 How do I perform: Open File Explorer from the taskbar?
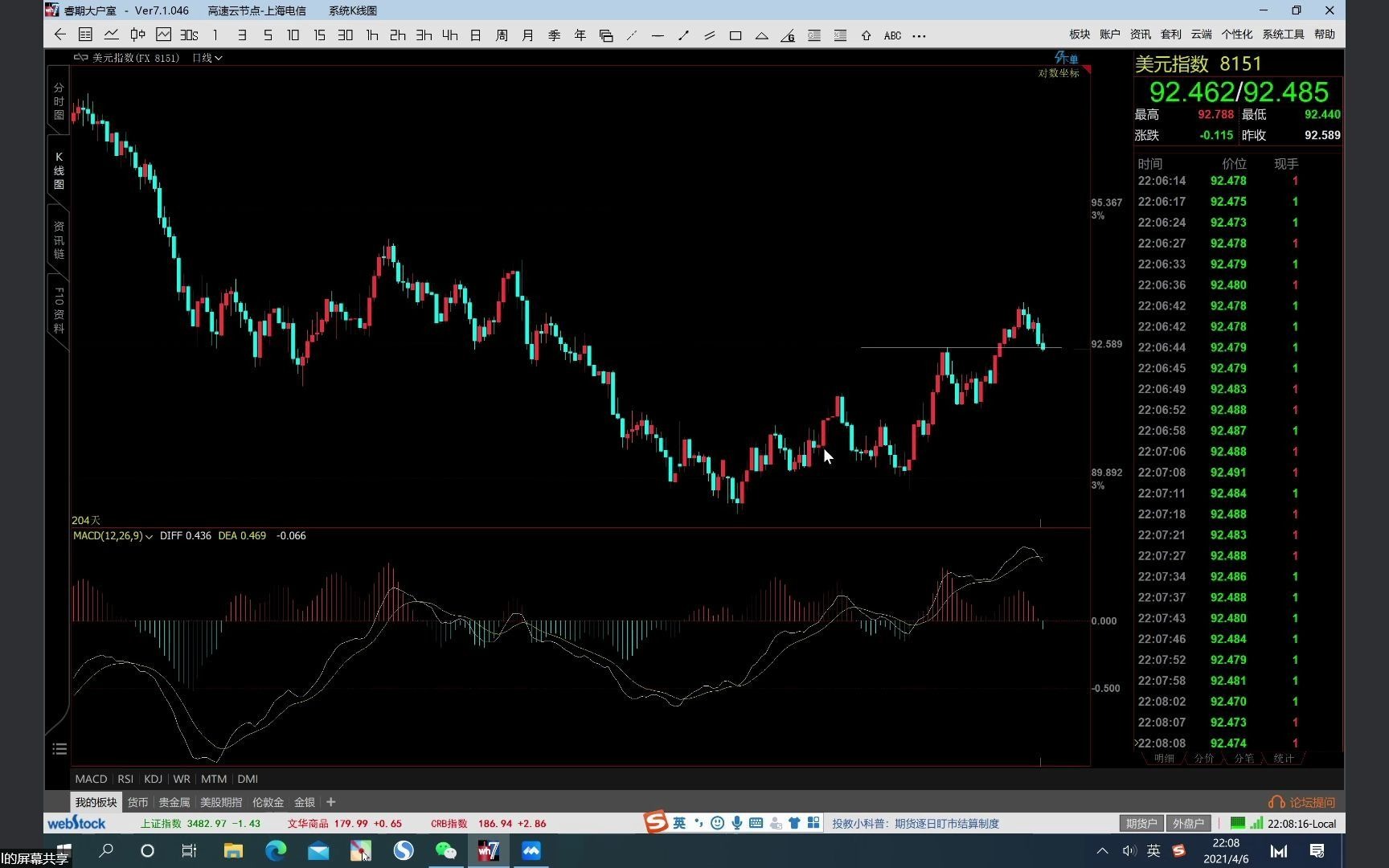coord(233,850)
